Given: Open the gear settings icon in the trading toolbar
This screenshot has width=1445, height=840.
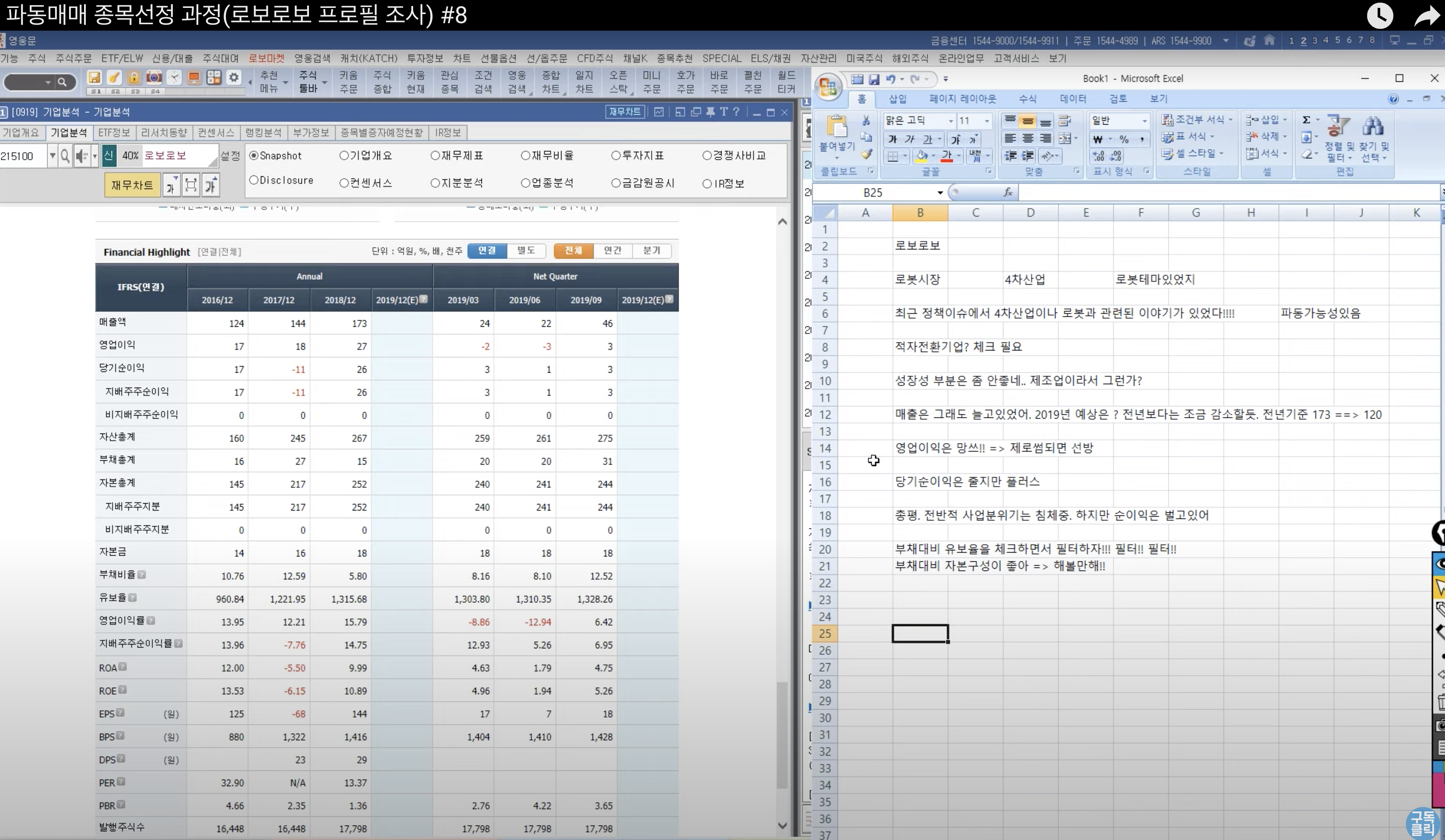Looking at the screenshot, I should pyautogui.click(x=234, y=77).
